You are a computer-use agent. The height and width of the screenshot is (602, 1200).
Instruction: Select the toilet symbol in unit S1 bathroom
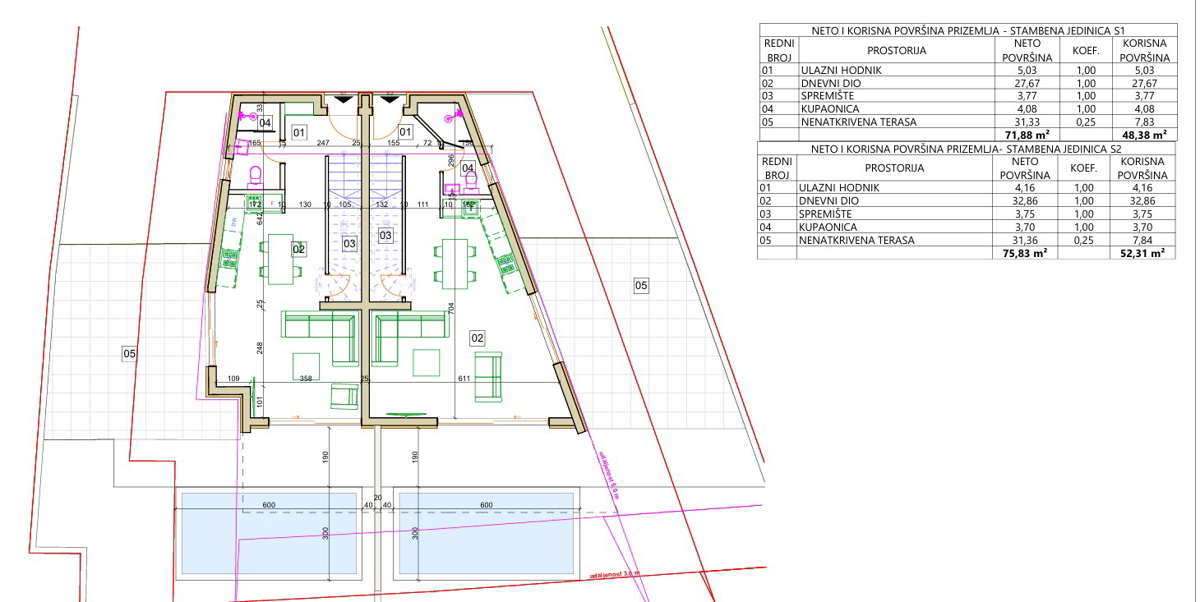click(253, 177)
